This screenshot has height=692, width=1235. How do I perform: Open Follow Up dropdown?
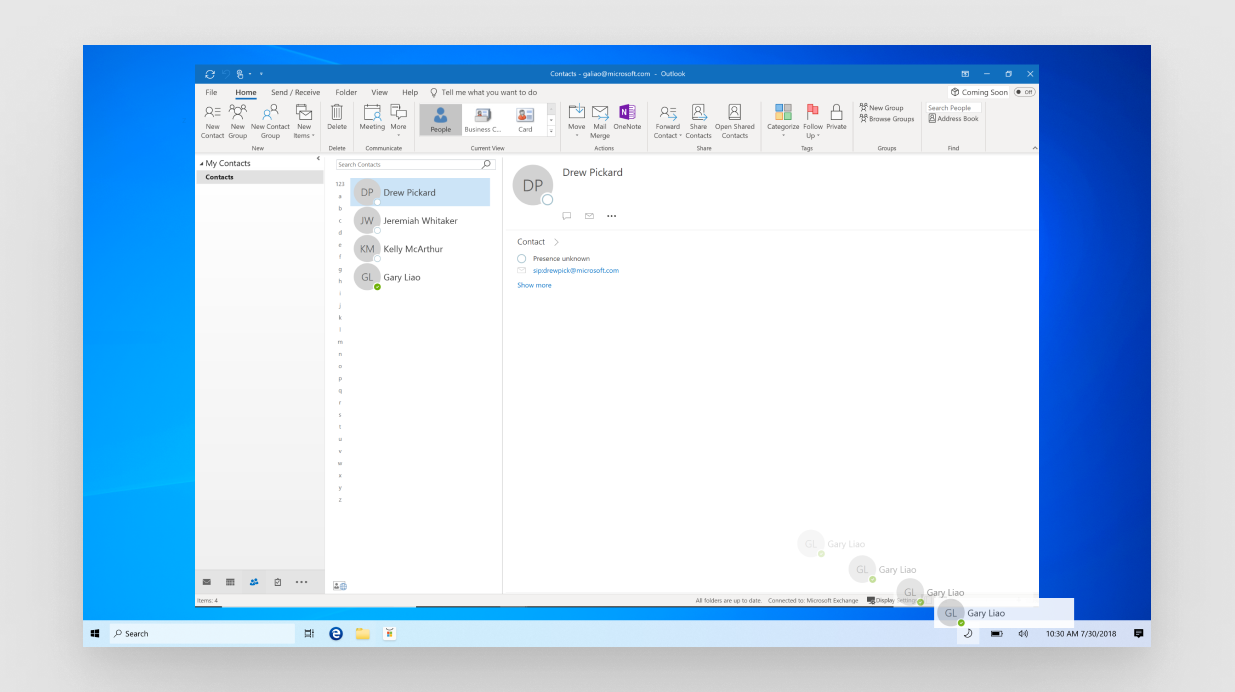point(813,121)
